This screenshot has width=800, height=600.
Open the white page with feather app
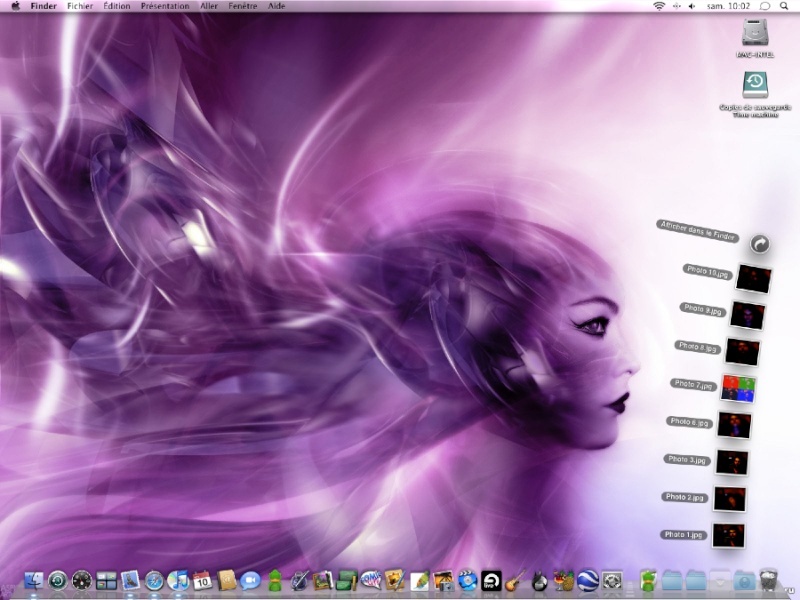point(419,581)
